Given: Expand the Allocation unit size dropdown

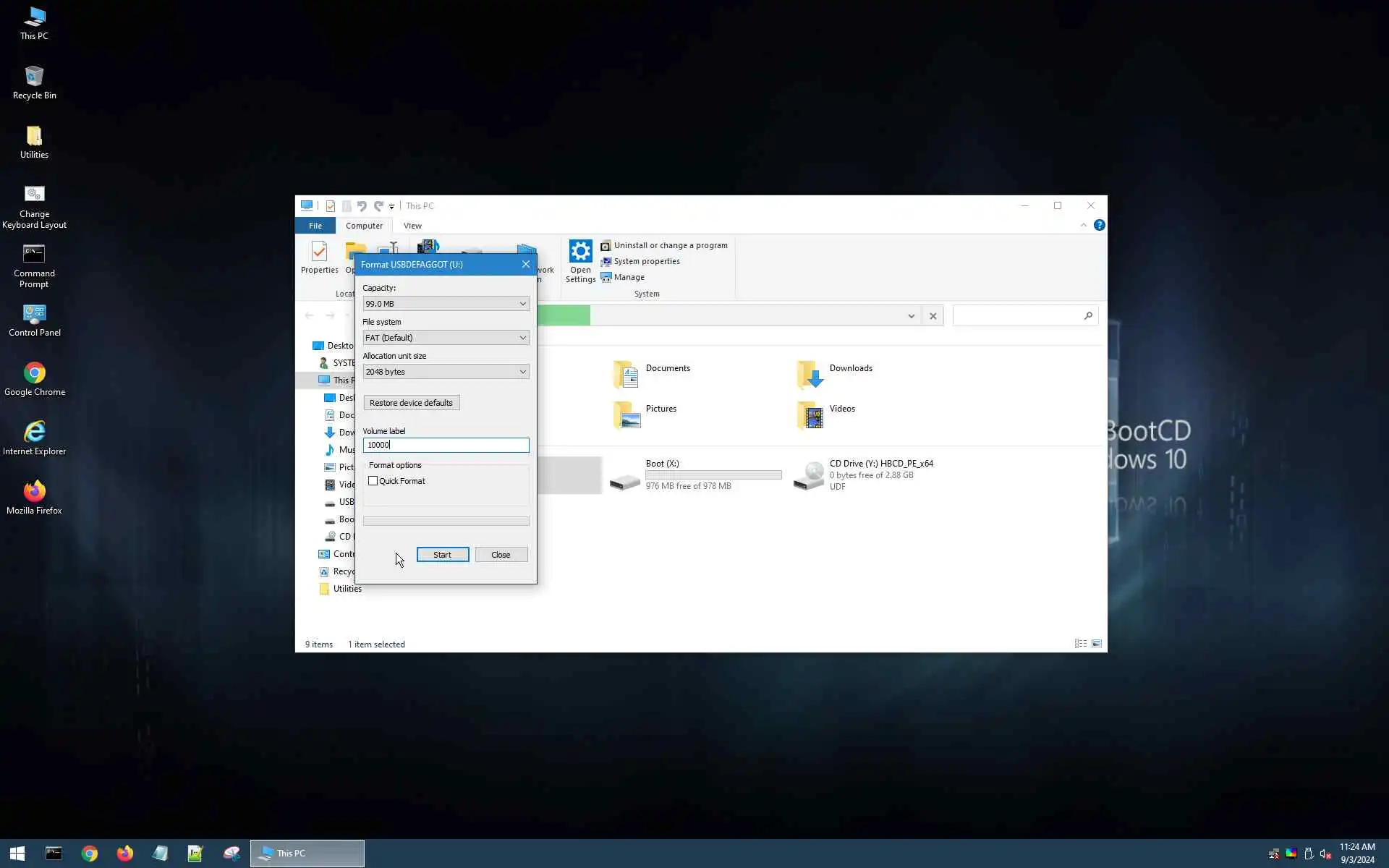Looking at the screenshot, I should [x=446, y=372].
